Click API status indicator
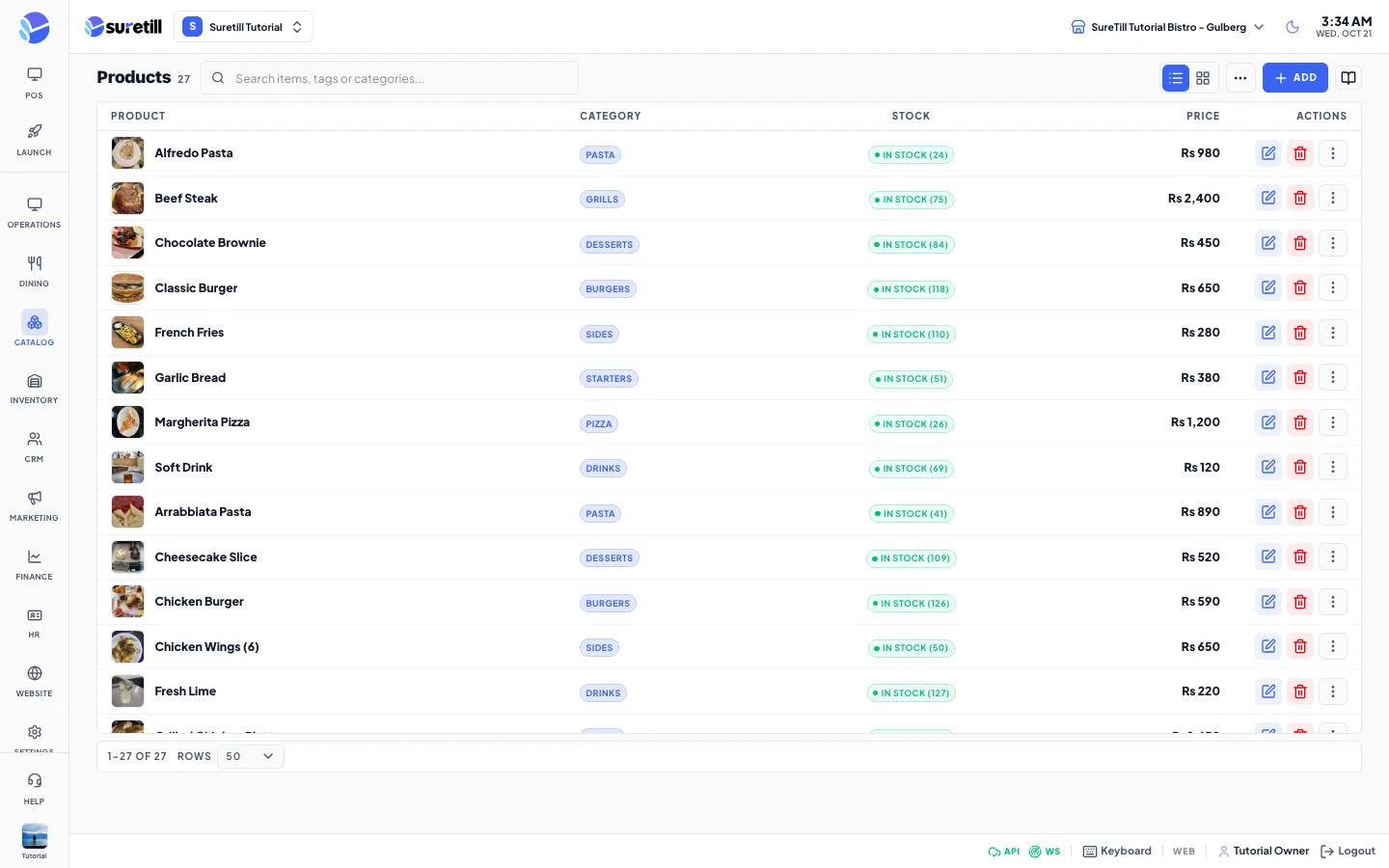This screenshot has height=868, width=1389. pyautogui.click(x=1003, y=852)
